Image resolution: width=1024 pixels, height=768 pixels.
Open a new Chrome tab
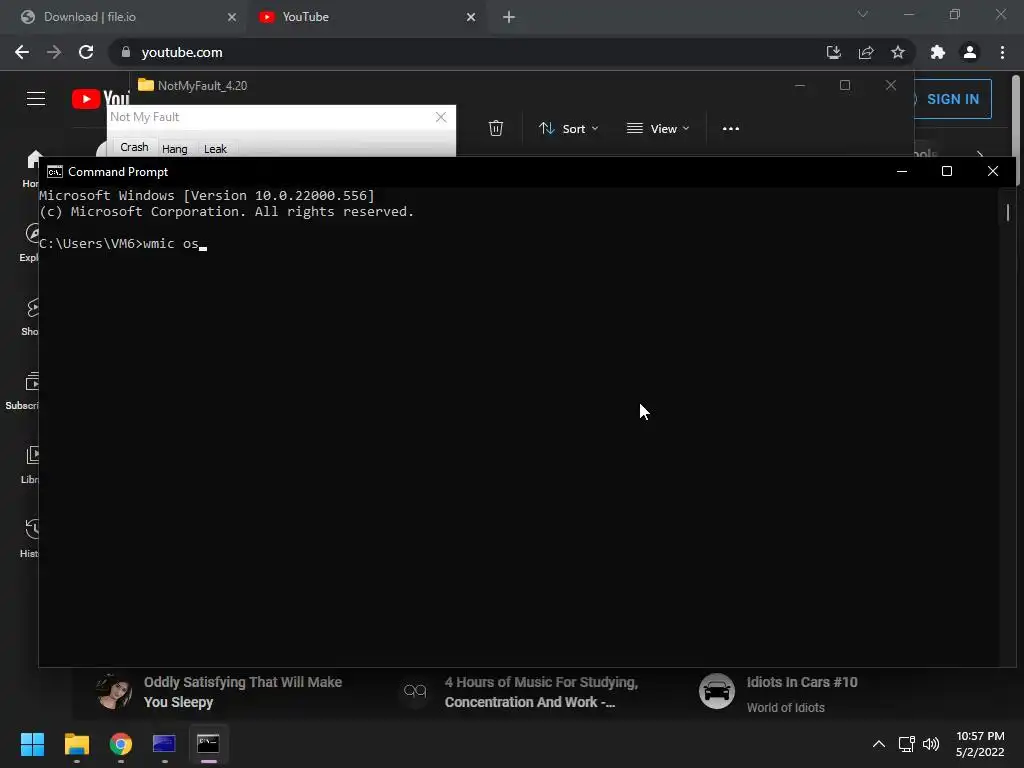tap(509, 17)
